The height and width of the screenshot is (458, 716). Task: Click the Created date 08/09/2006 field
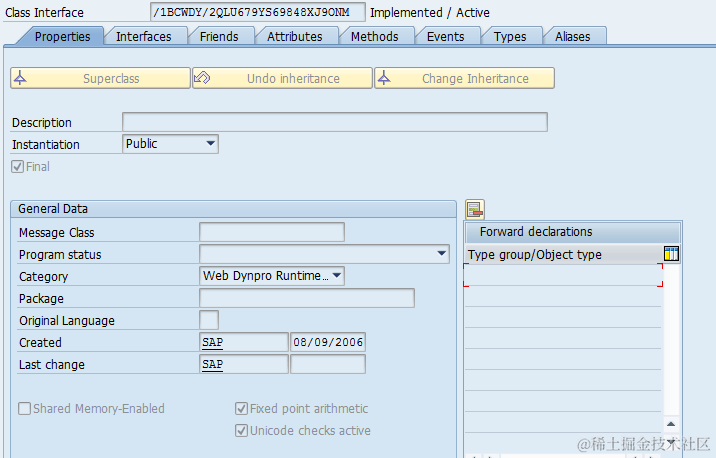click(x=328, y=342)
